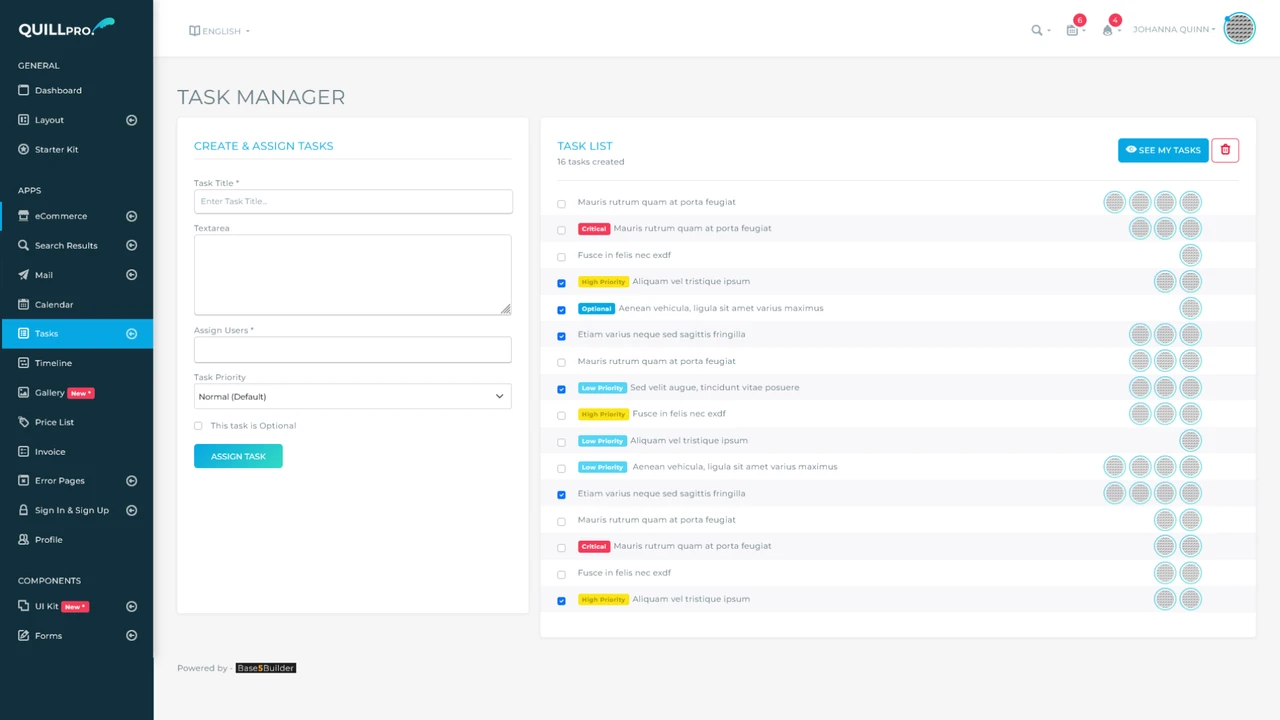Check the last Critical 'Mauris rutrum' task

[561, 548]
